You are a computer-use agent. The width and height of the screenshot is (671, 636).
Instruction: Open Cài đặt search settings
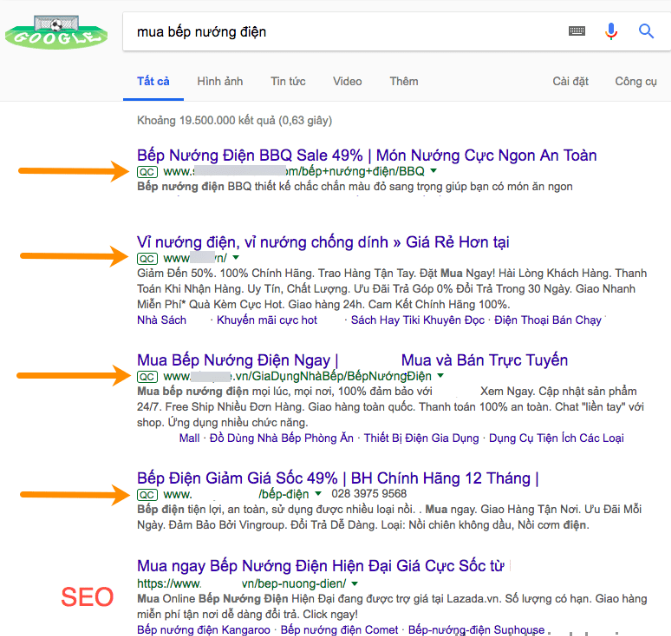[x=571, y=81]
